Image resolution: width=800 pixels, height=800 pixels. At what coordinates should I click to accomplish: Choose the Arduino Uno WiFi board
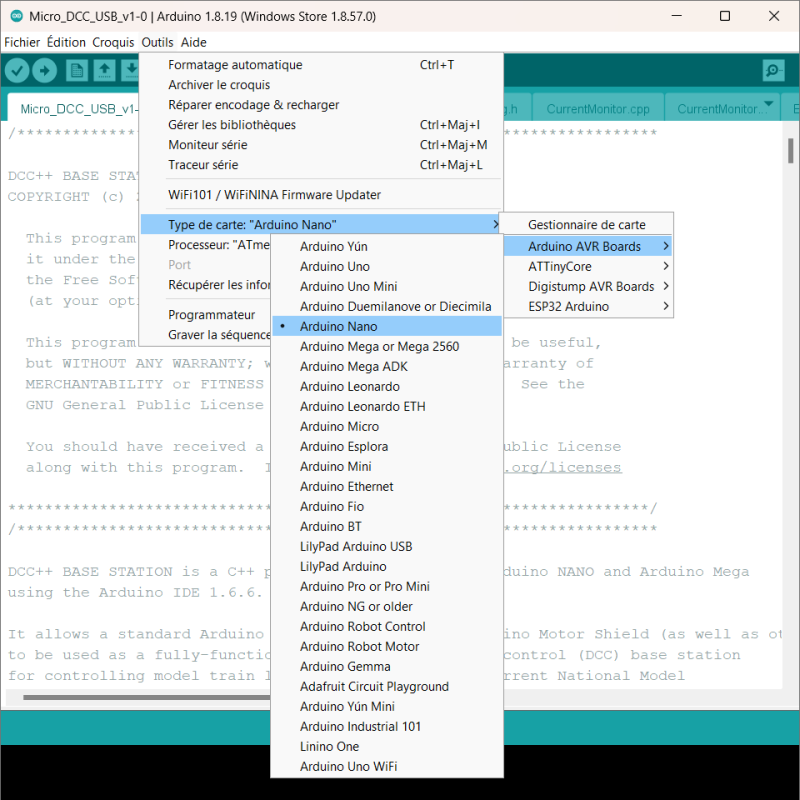(387, 766)
